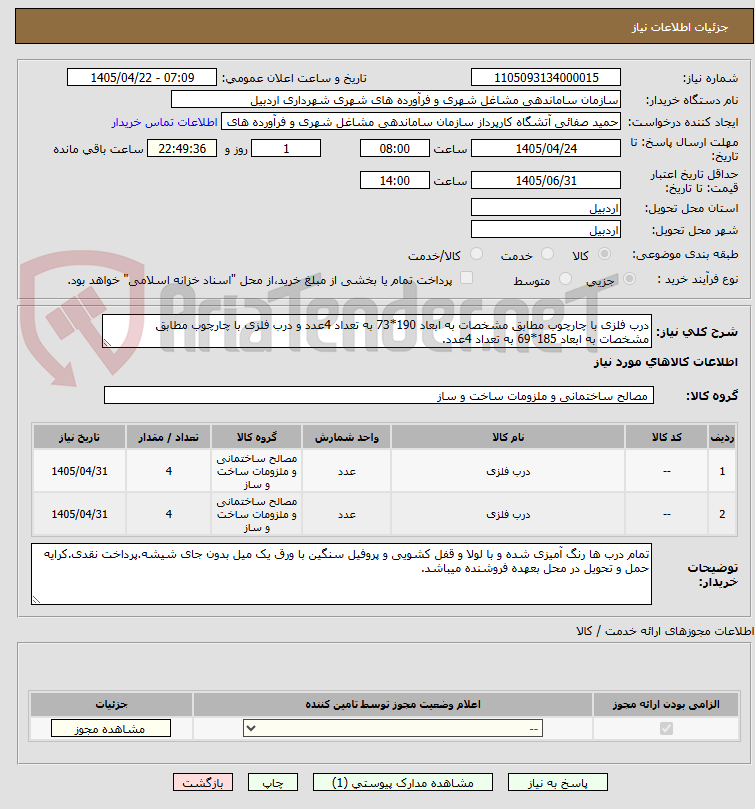755x809 pixels.
Task: Click quantity 4 in row 2
Action: tap(168, 514)
